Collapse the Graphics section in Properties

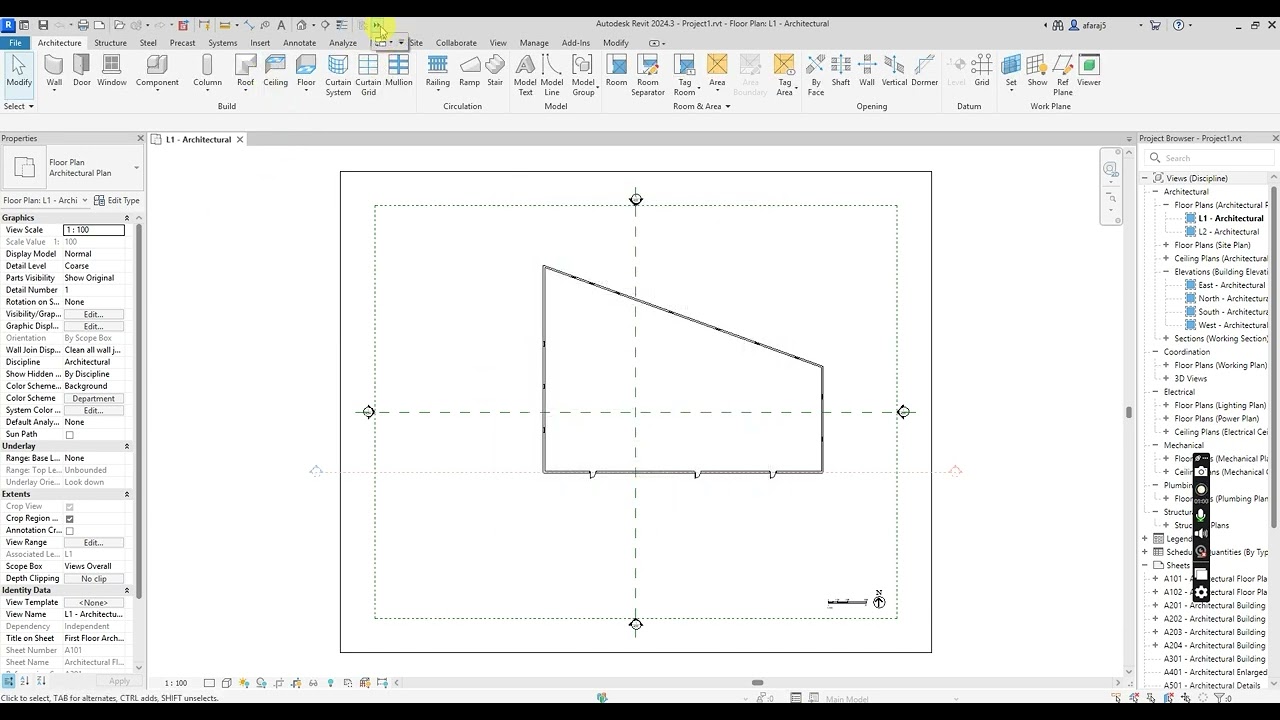point(127,218)
